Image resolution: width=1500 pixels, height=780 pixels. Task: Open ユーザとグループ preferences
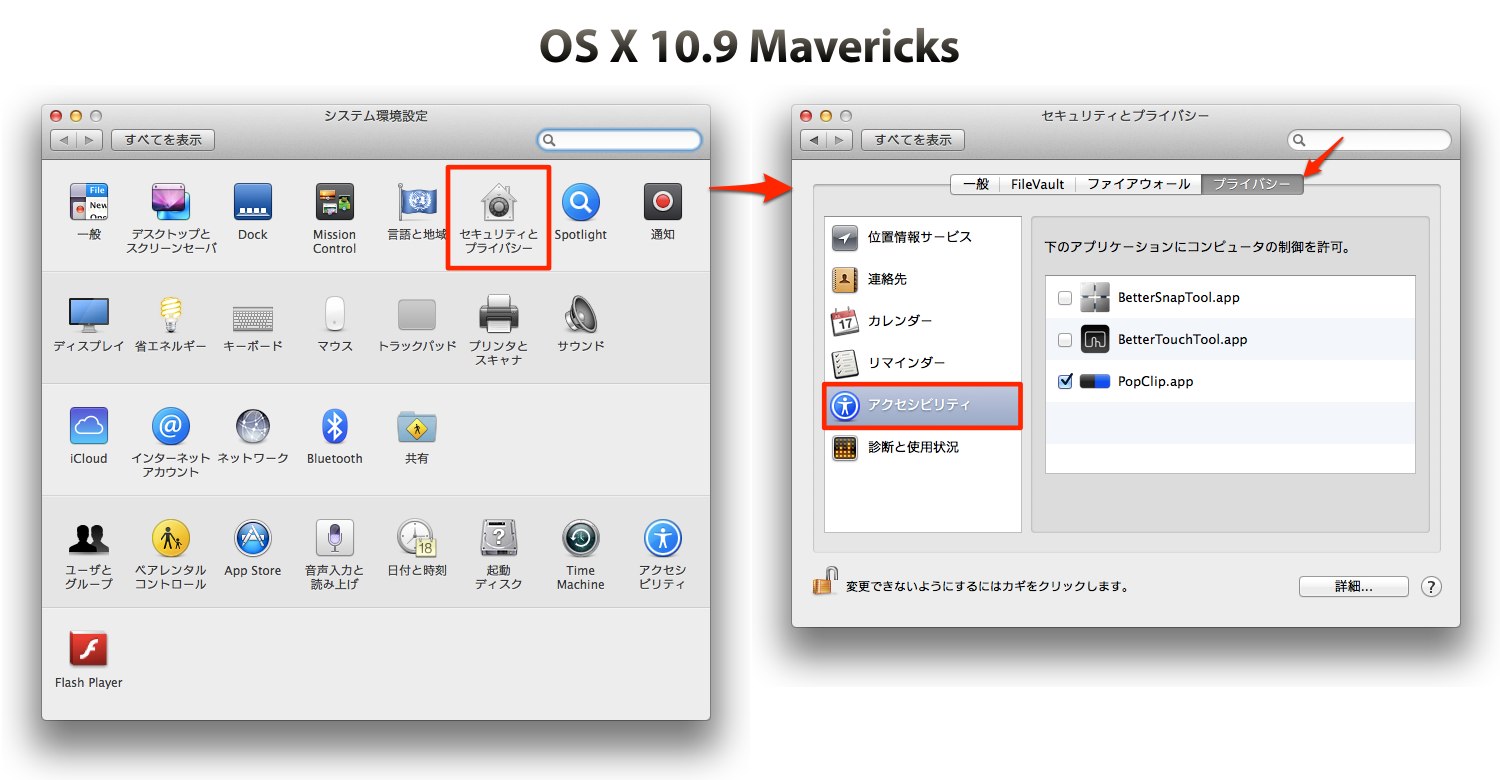[x=89, y=539]
